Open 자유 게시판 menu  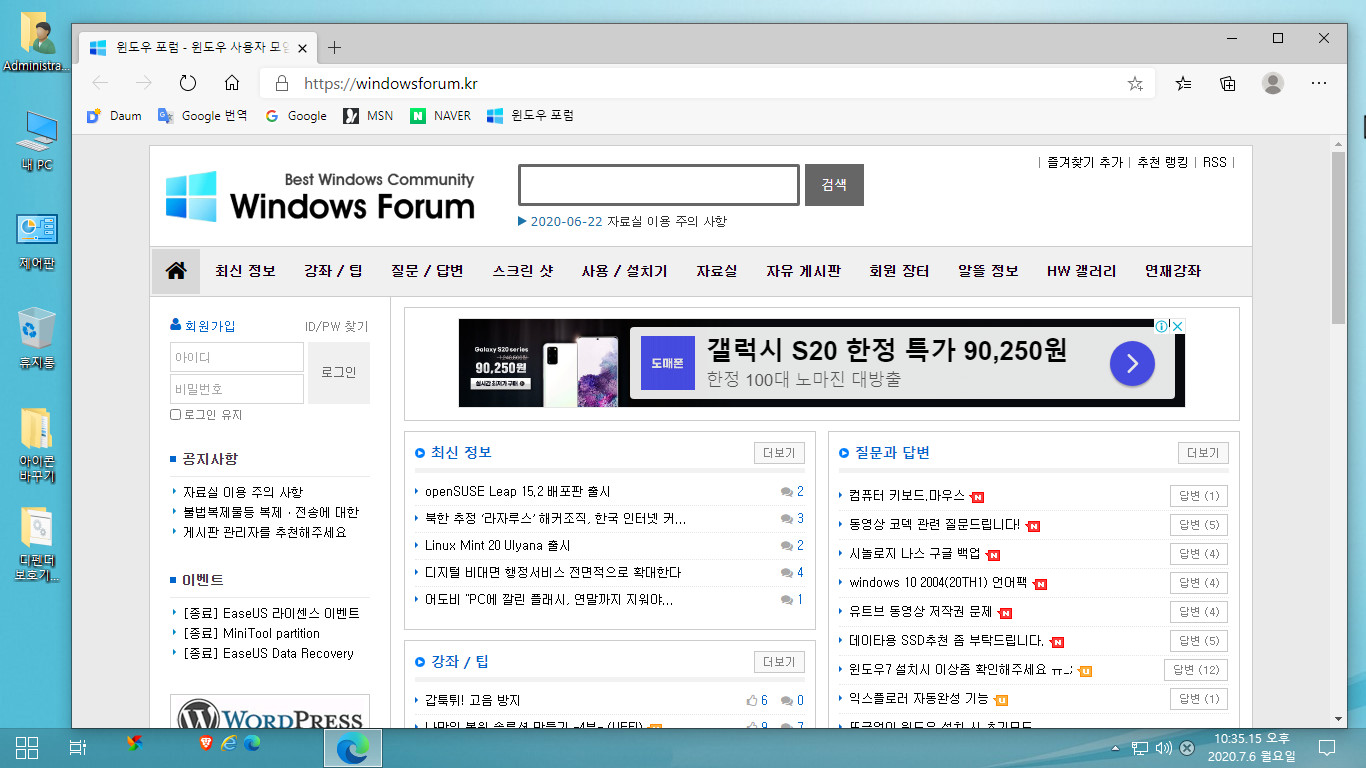[803, 271]
